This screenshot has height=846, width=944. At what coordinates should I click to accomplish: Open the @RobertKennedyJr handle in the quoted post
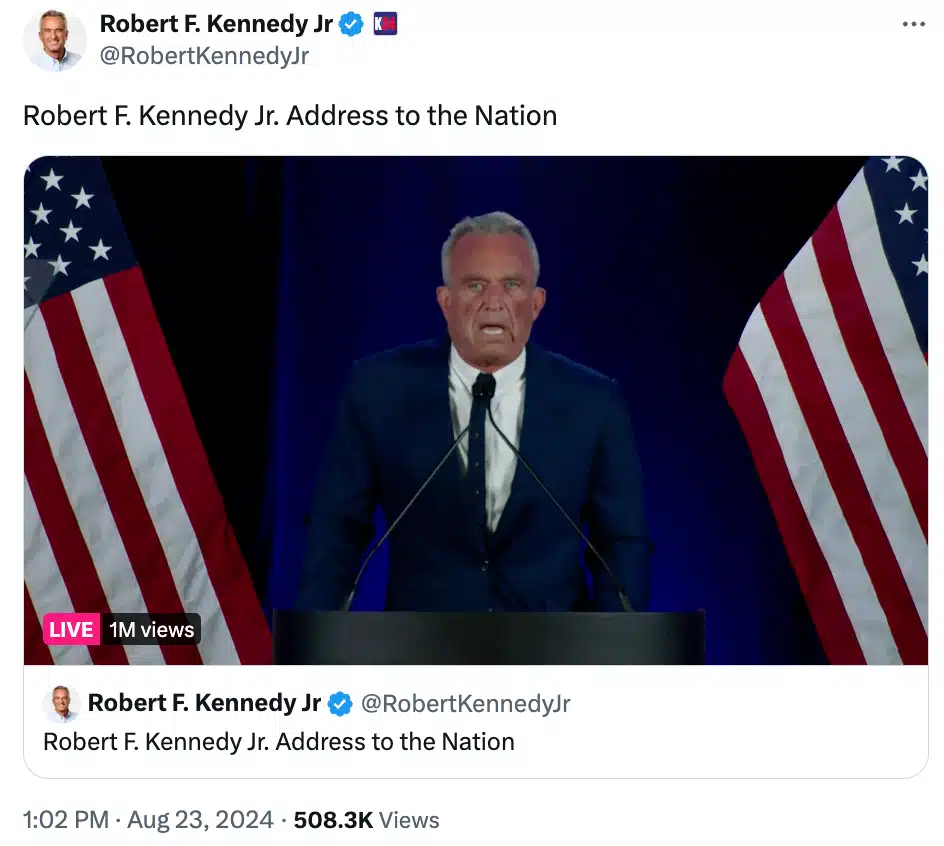click(465, 703)
